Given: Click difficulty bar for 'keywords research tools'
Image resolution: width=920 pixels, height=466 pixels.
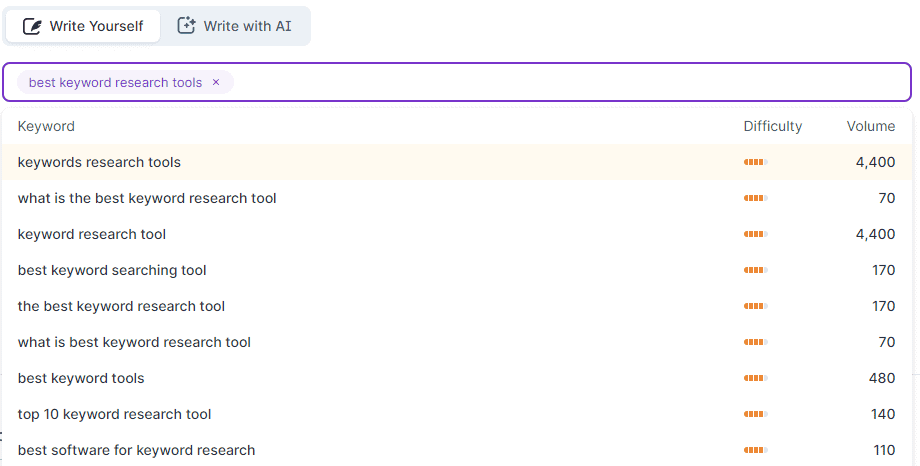Looking at the screenshot, I should click(755, 162).
